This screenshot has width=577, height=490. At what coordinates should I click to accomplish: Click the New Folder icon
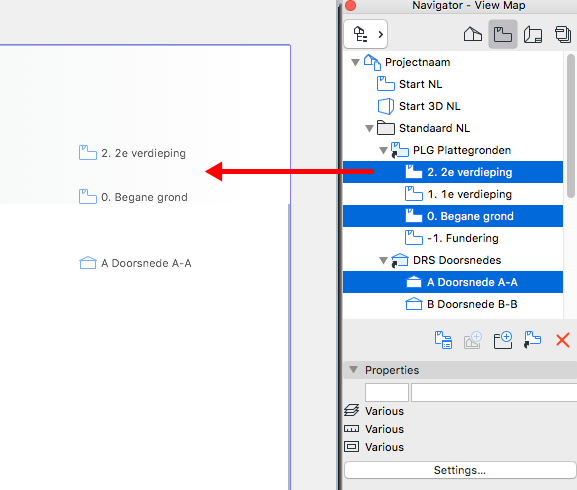click(x=503, y=340)
